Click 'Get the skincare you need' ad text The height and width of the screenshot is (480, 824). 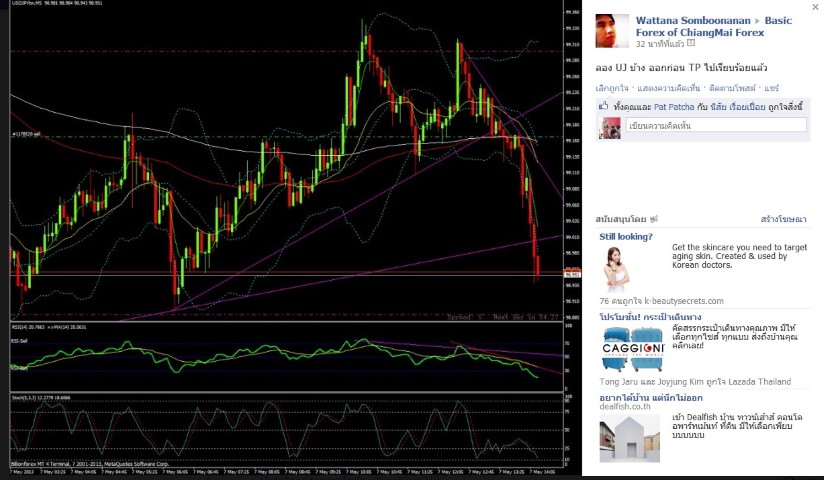coord(739,256)
